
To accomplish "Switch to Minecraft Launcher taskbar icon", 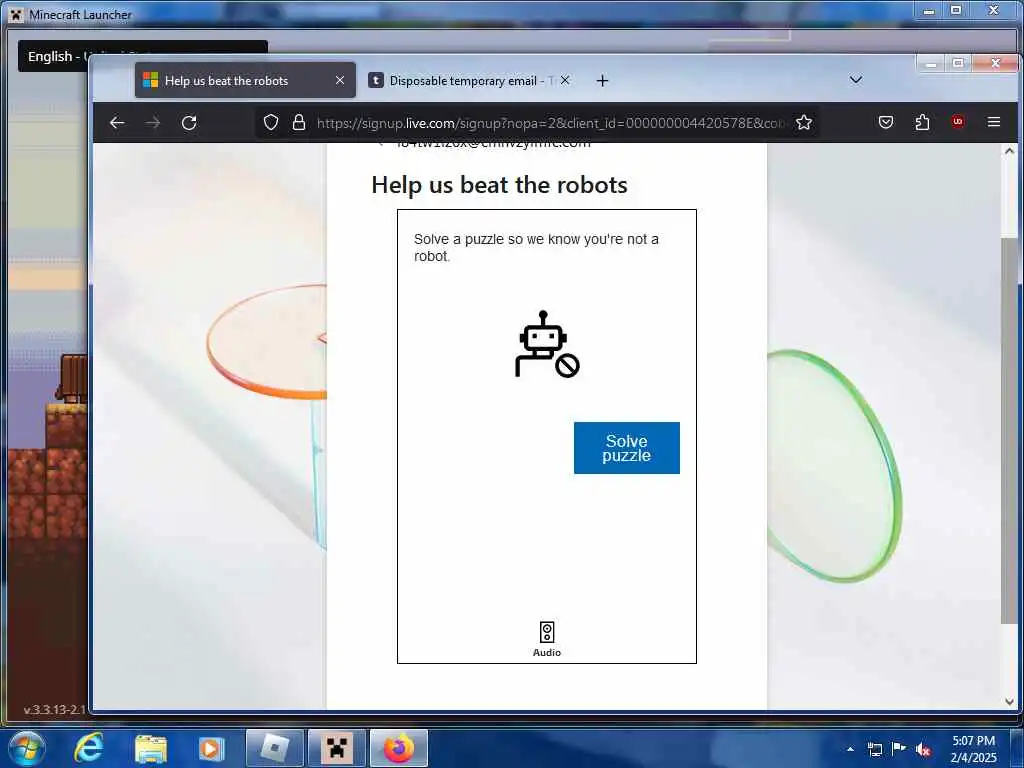I will (x=336, y=748).
